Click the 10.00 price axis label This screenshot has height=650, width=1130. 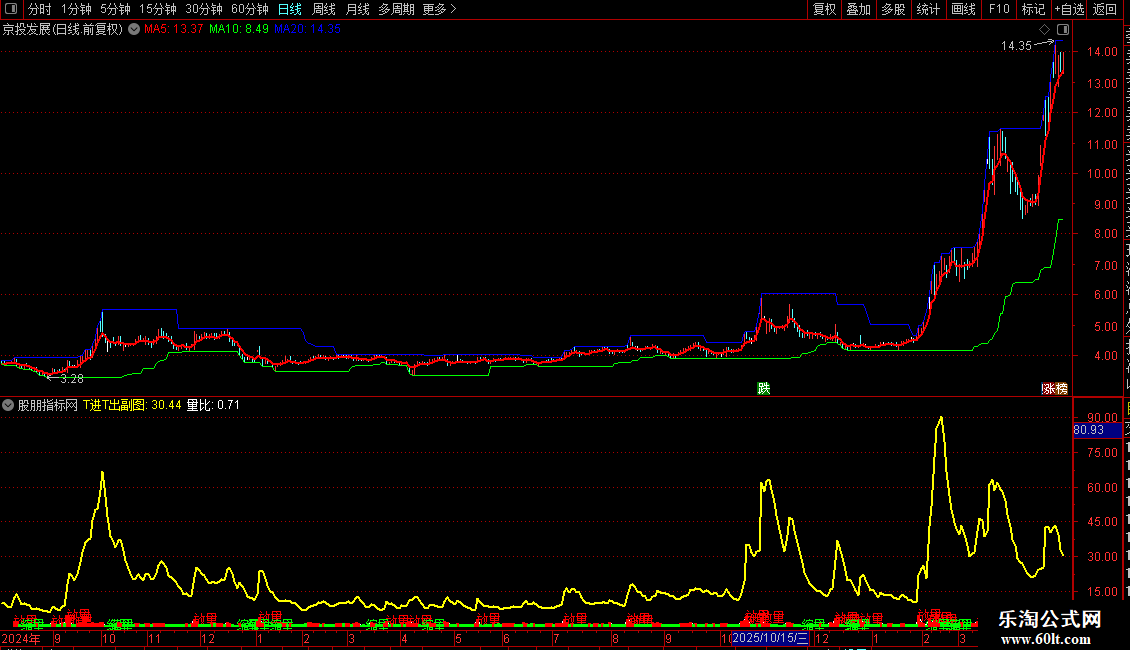point(1102,174)
